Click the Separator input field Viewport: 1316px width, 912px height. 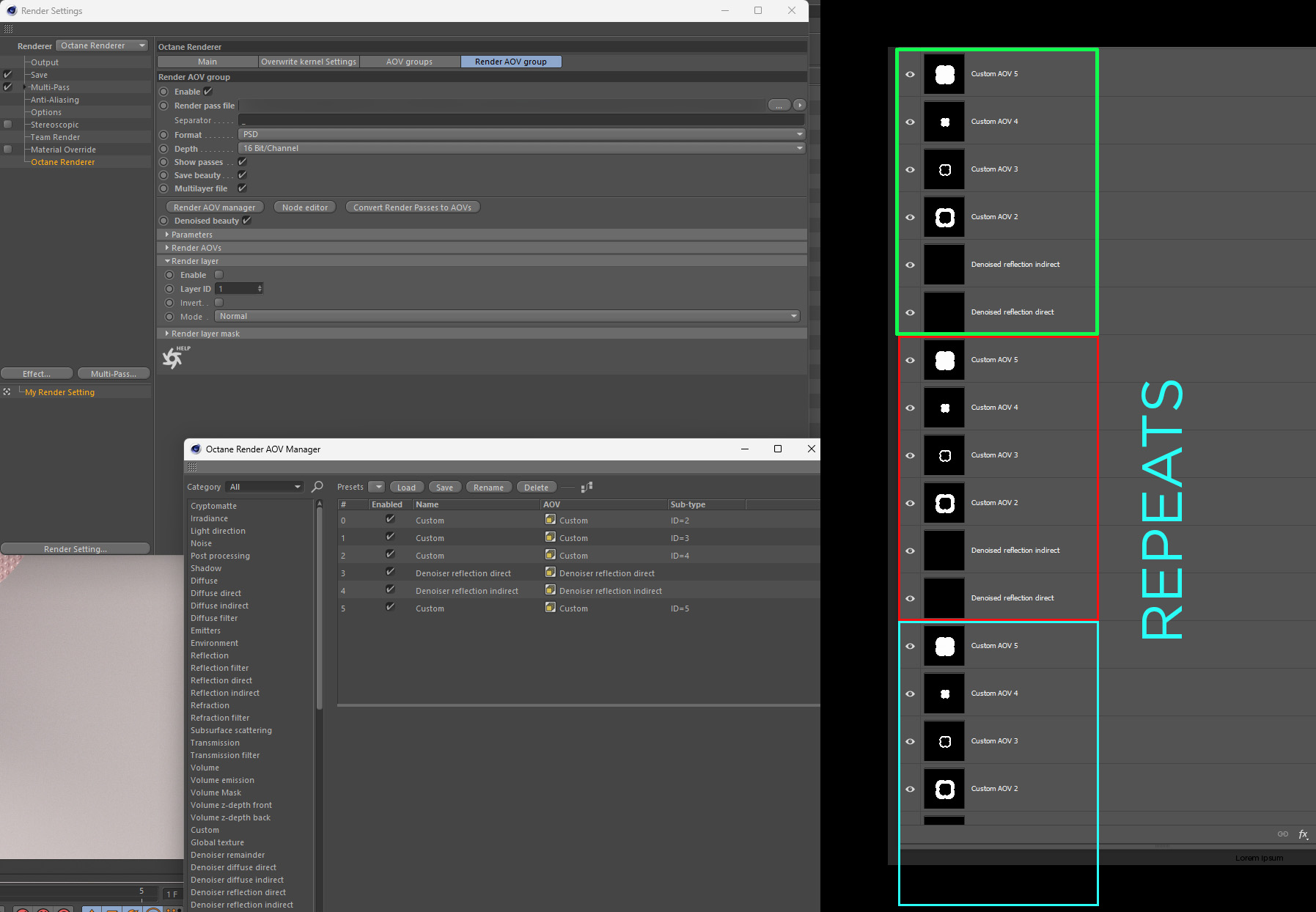click(521, 119)
